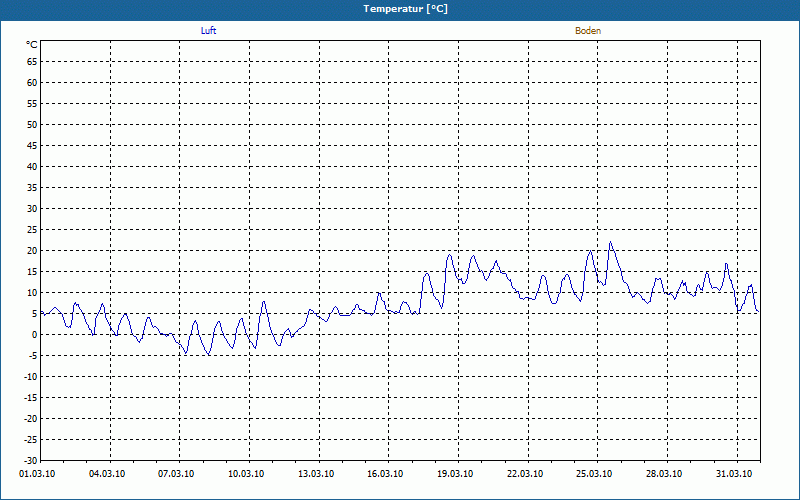Screen dimensions: 800x500
Task: Select the -30 y-axis value
Action: tap(31, 460)
